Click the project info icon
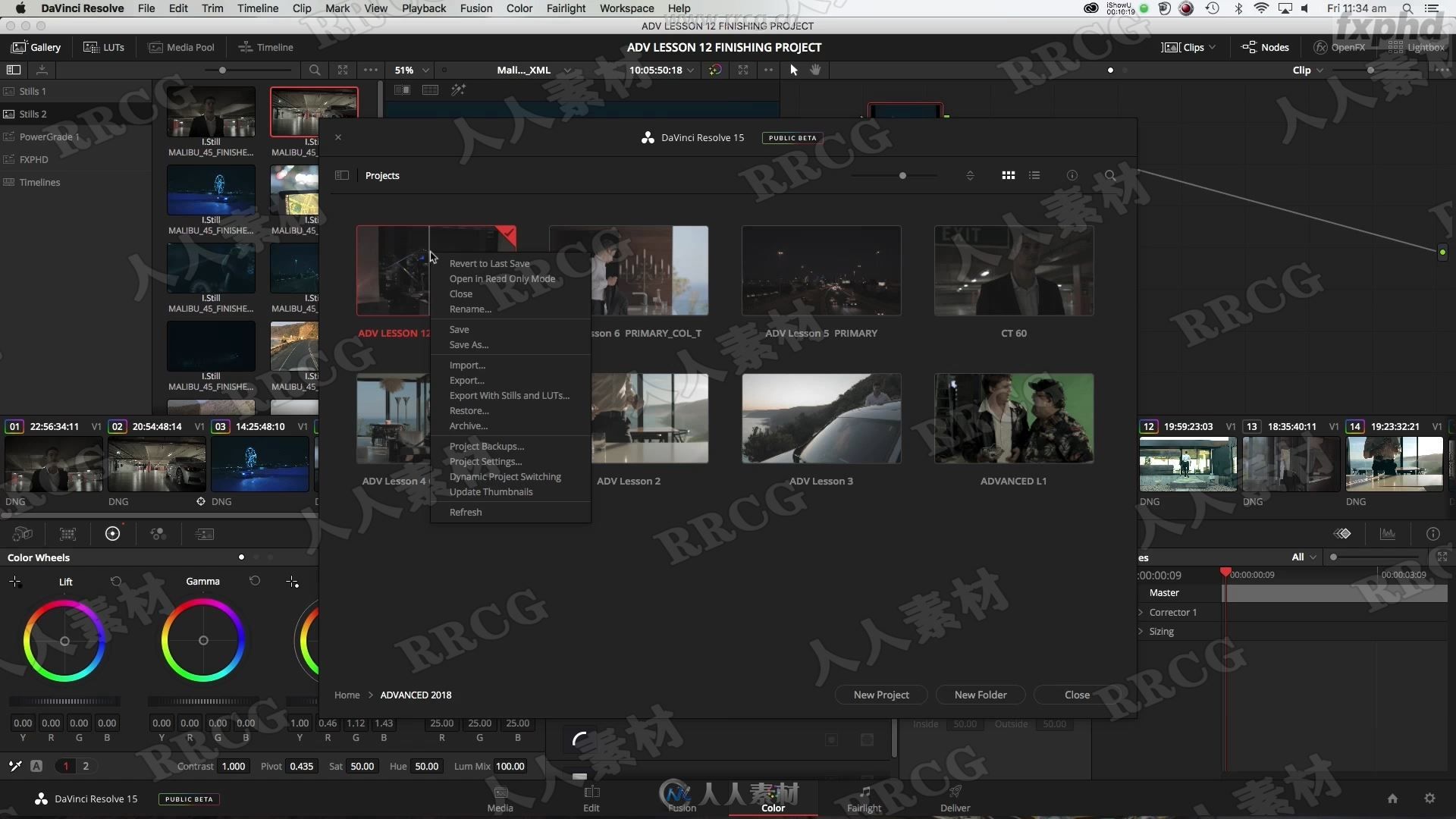 (1072, 175)
